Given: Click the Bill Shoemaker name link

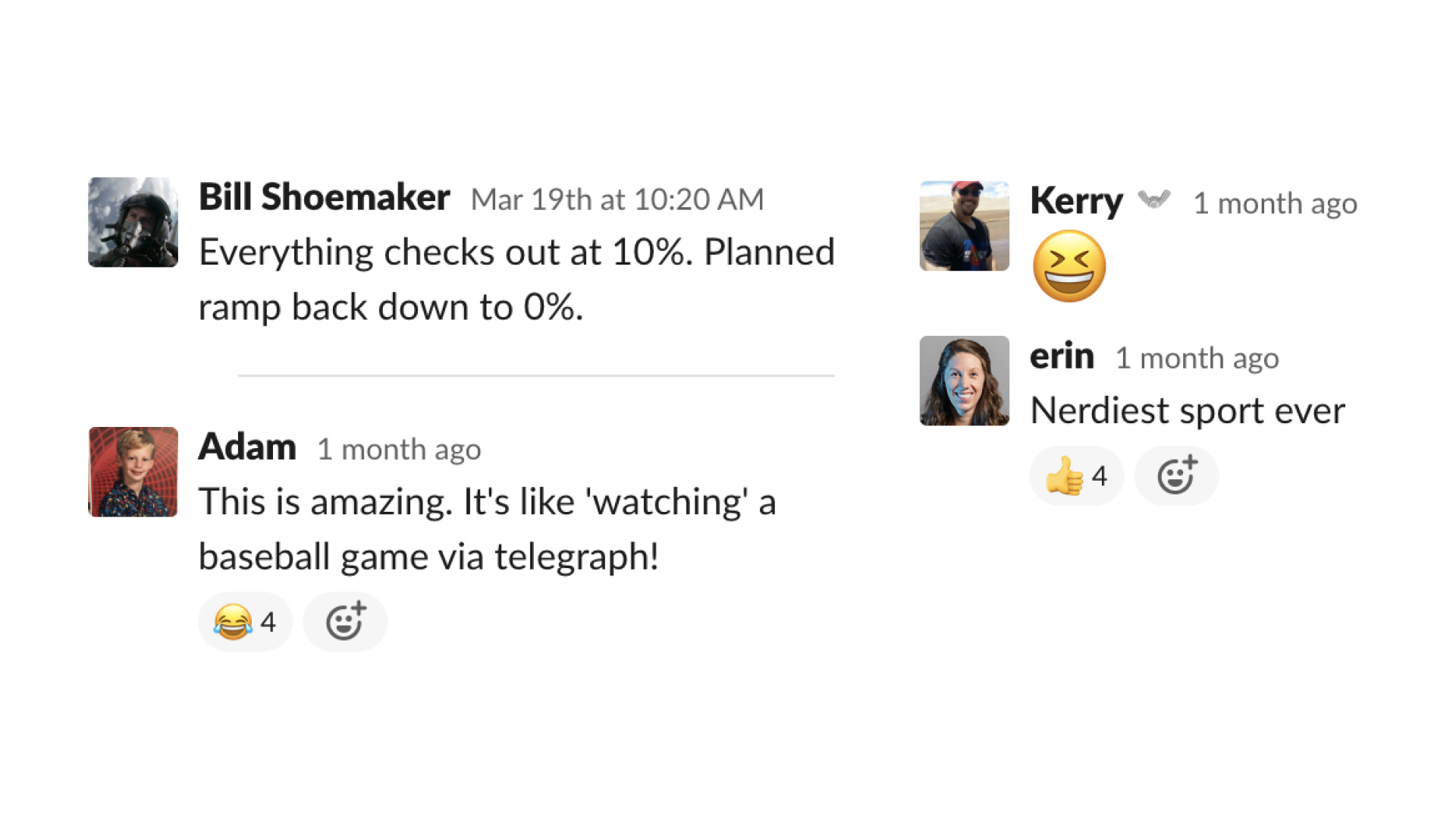Looking at the screenshot, I should click(x=325, y=197).
